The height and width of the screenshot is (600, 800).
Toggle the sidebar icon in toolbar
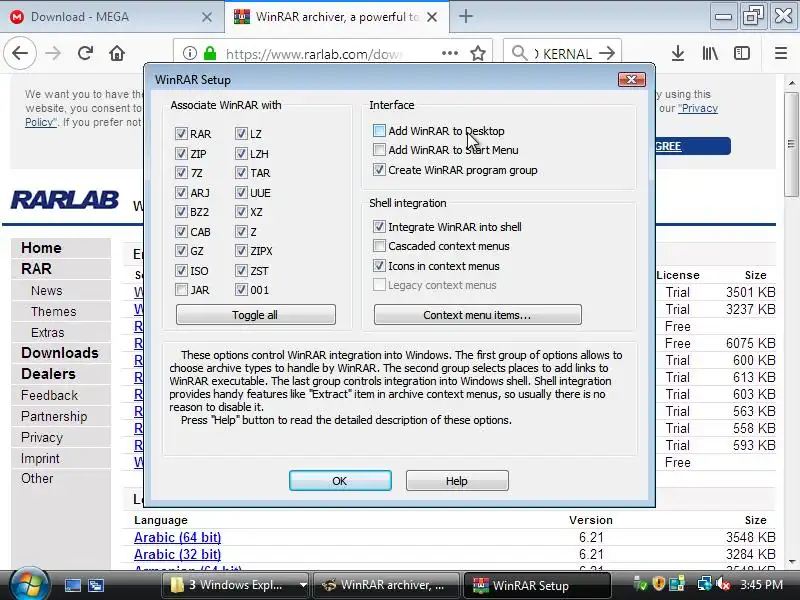point(742,53)
